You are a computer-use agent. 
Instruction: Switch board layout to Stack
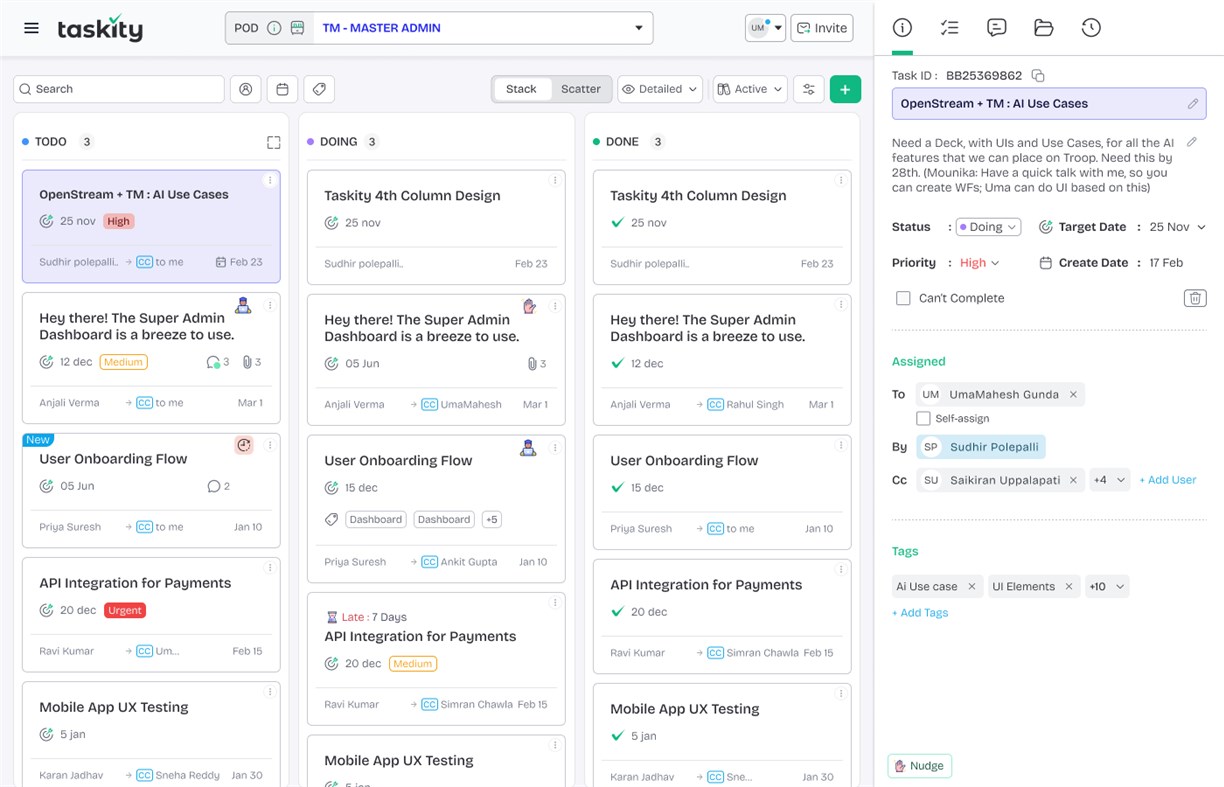(521, 89)
